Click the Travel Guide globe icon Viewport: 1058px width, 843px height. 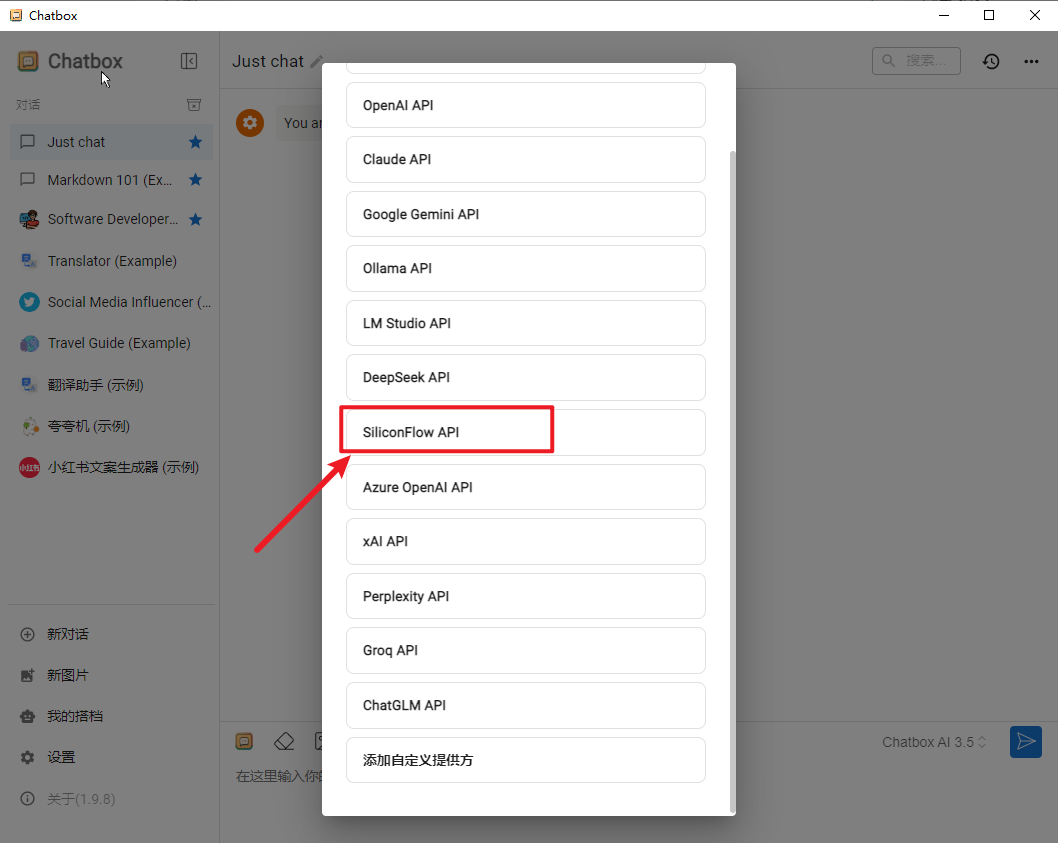(29, 344)
